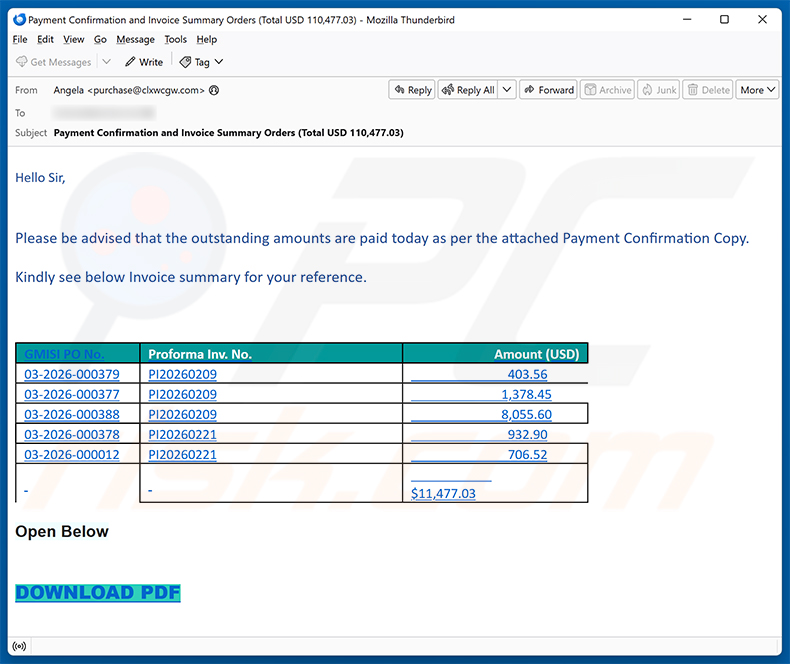Delete the message
Screen dimensions: 790x664
pos(708,90)
